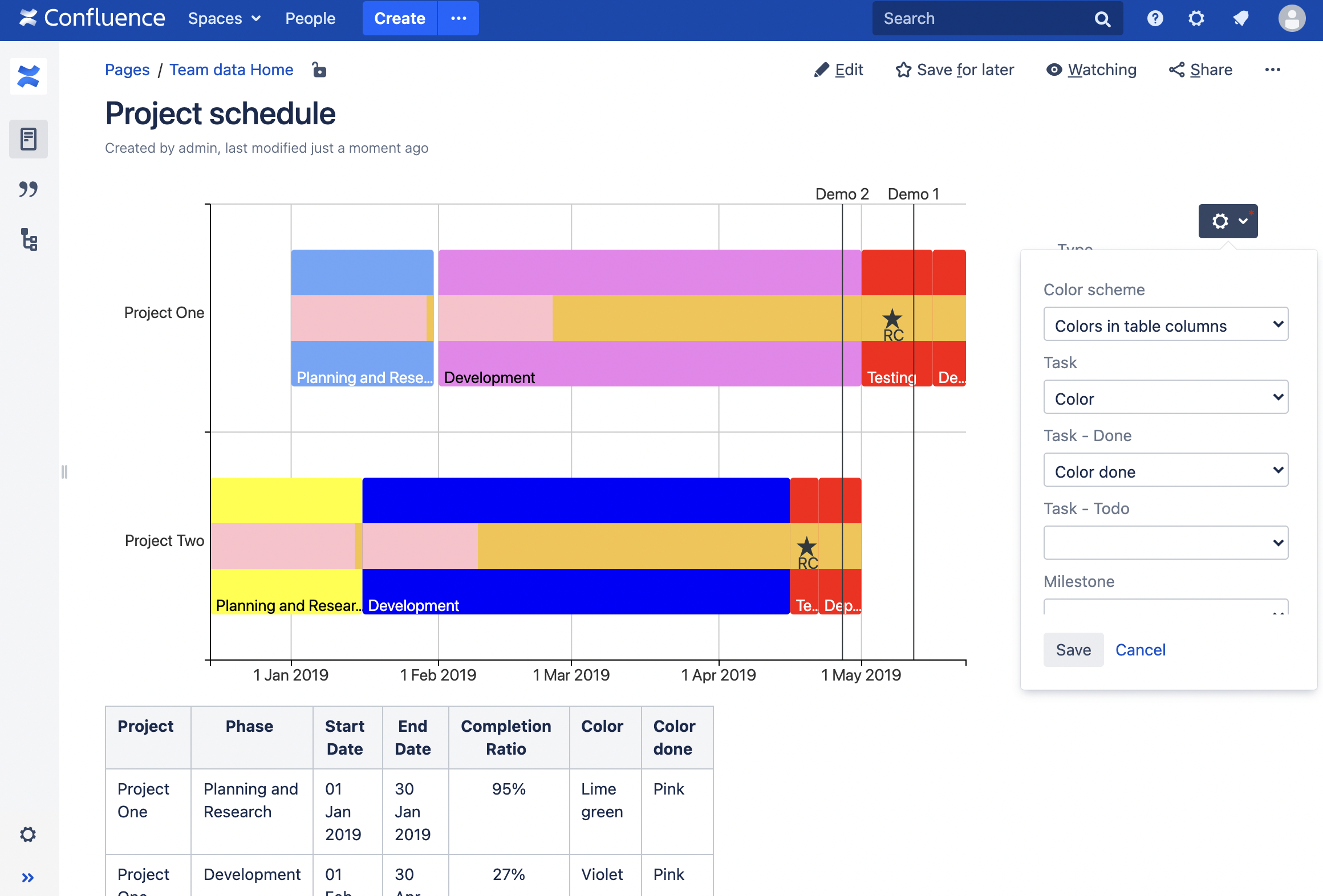This screenshot has height=896, width=1323.
Task: Open the Spaces dropdown
Action: [x=223, y=18]
